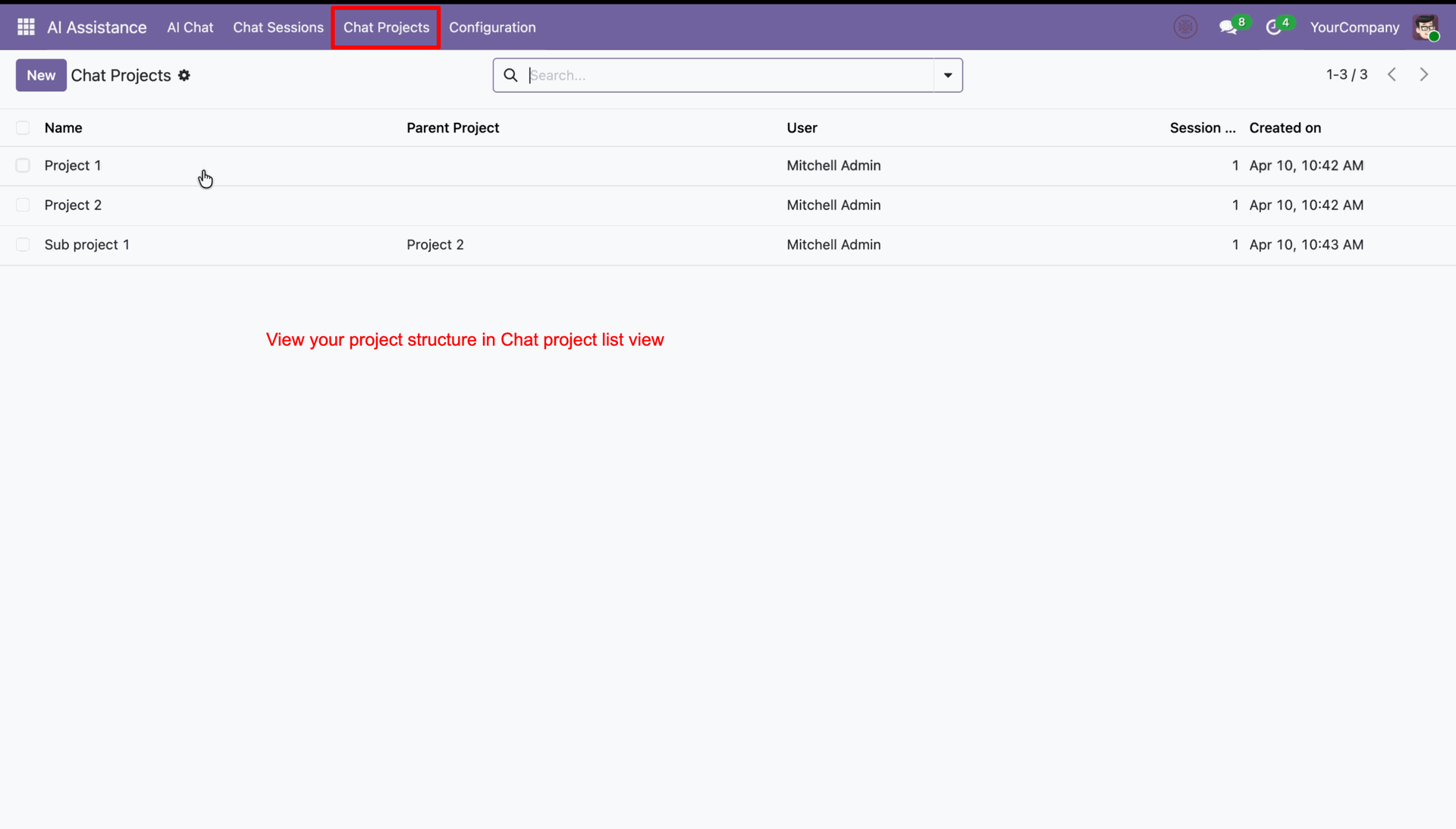Expand the search options dropdown arrow
The height and width of the screenshot is (829, 1456).
[948, 75]
